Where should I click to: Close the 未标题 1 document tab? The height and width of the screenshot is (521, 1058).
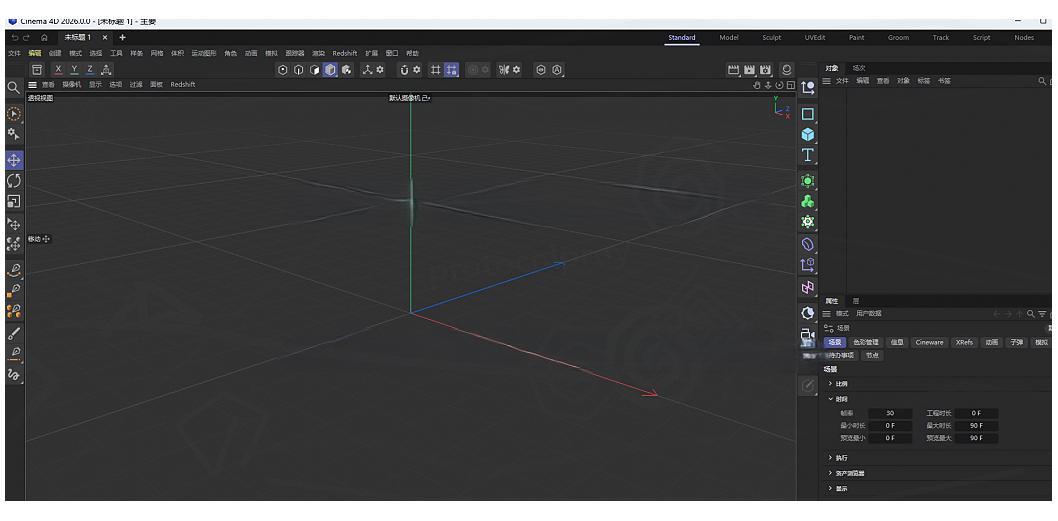coord(107,38)
